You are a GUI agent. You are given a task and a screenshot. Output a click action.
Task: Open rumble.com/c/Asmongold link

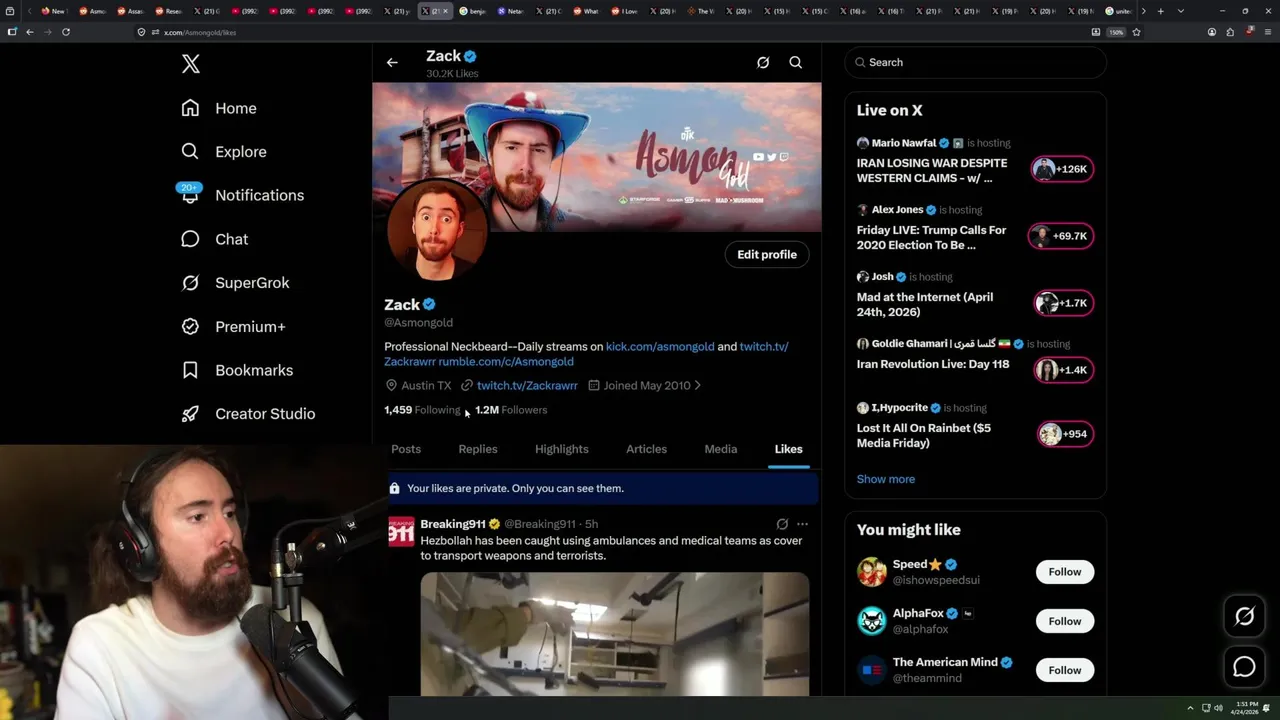(x=506, y=361)
